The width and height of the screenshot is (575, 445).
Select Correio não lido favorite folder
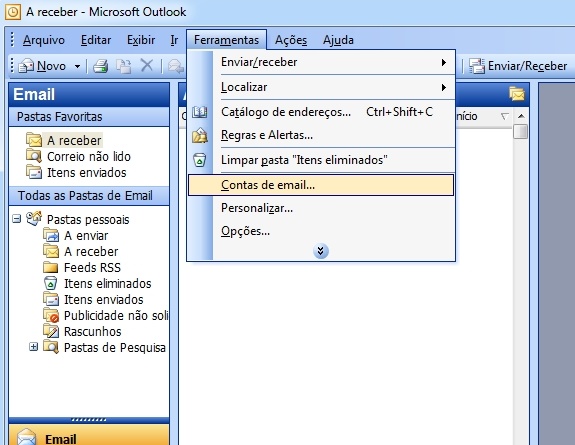89,157
